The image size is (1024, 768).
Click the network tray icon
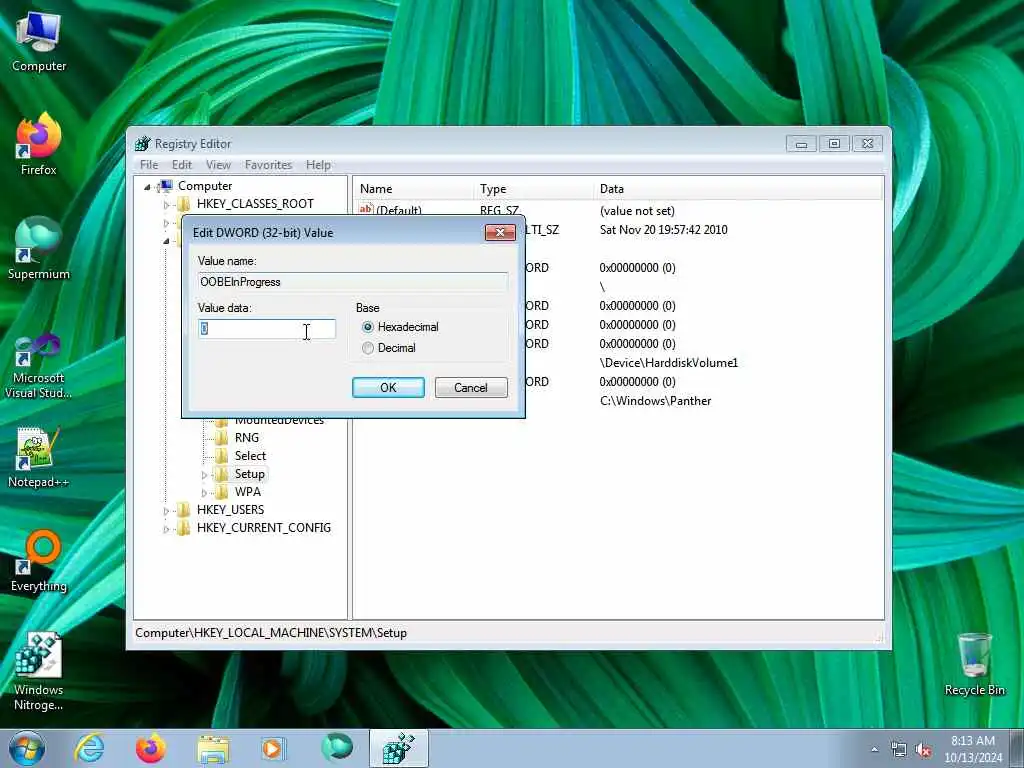click(x=899, y=750)
